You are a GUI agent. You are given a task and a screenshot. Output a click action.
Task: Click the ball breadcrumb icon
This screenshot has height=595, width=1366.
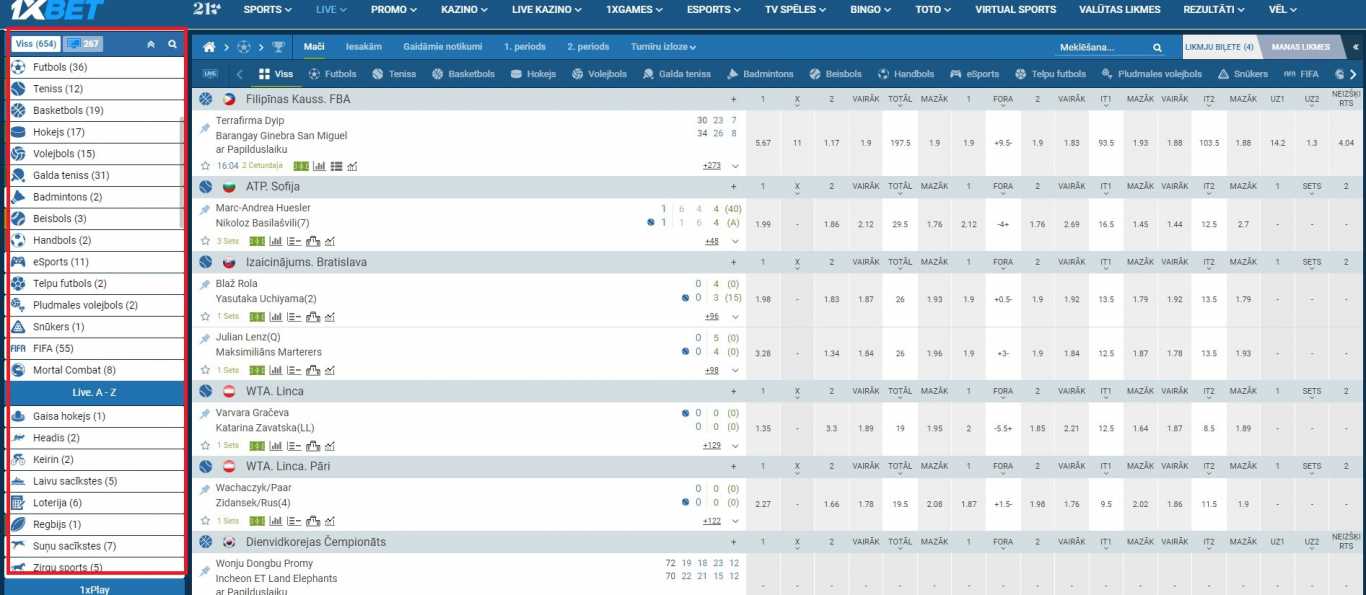coord(244,47)
